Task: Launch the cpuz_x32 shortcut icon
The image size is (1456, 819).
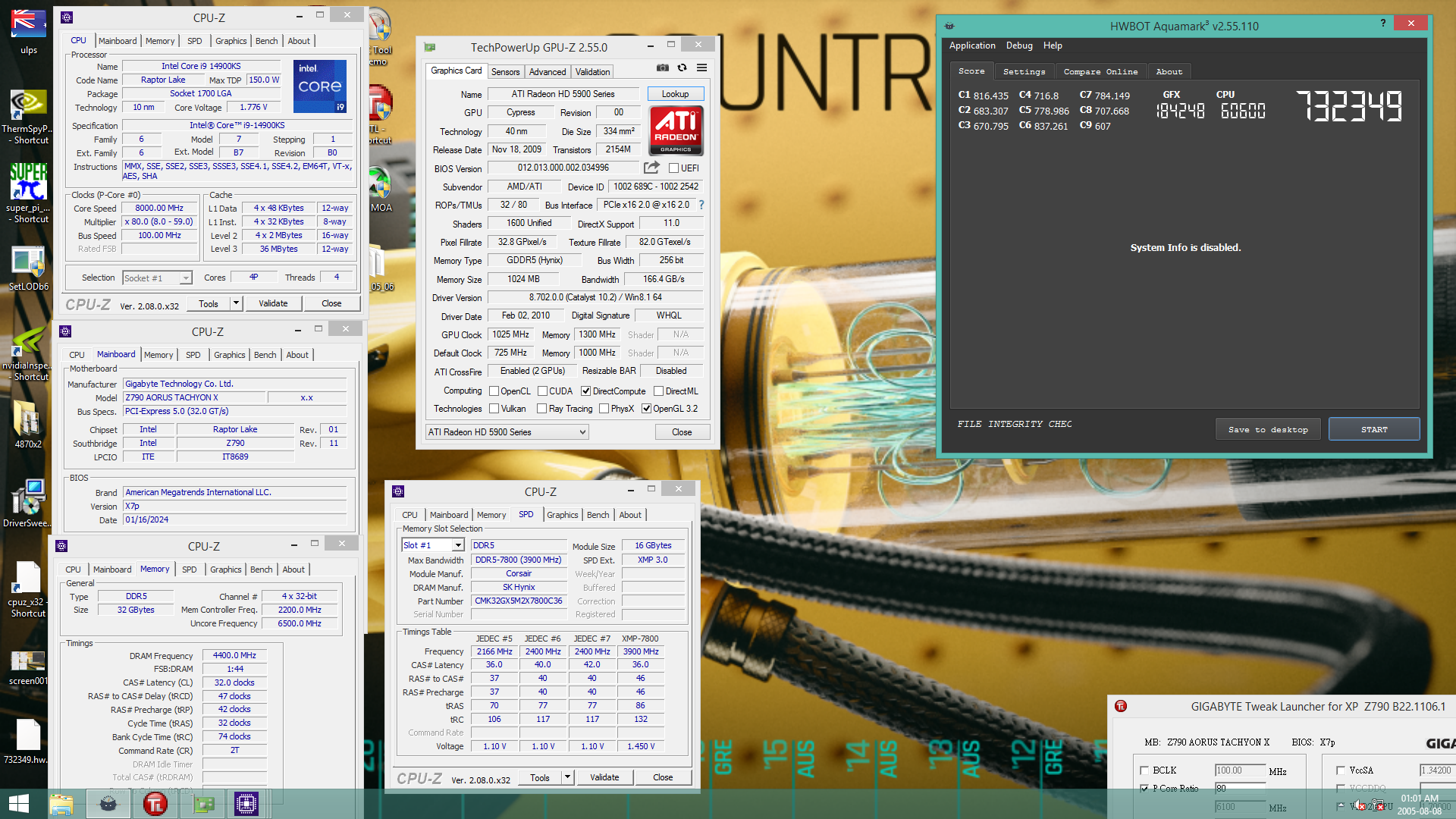Action: [28, 588]
